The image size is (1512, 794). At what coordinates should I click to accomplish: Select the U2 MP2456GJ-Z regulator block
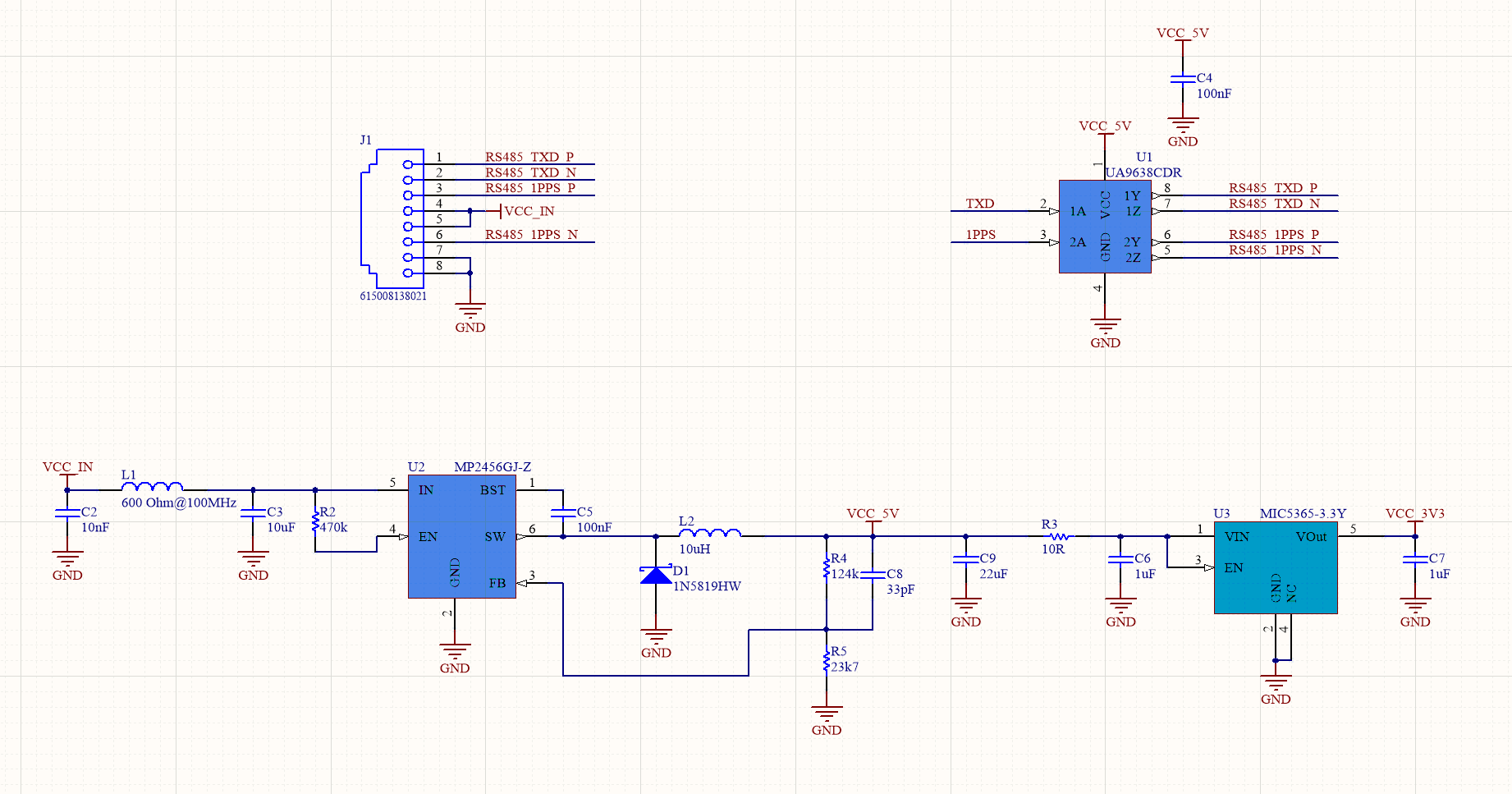(462, 536)
